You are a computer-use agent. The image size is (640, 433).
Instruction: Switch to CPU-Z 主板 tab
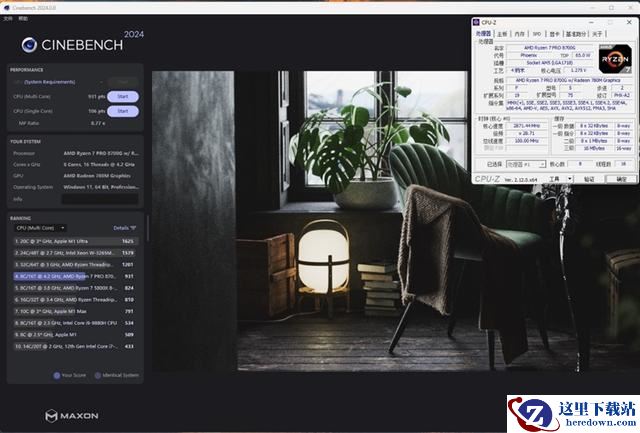(502, 34)
